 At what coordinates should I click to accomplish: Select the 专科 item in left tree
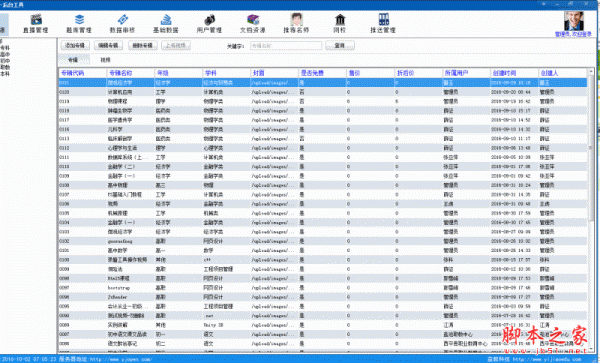coord(5,48)
